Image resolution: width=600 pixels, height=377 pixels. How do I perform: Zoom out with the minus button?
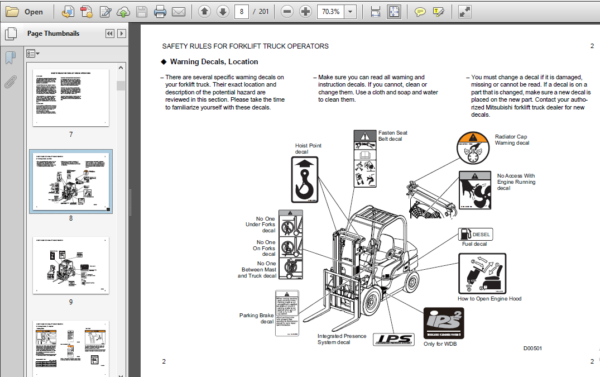click(x=287, y=12)
